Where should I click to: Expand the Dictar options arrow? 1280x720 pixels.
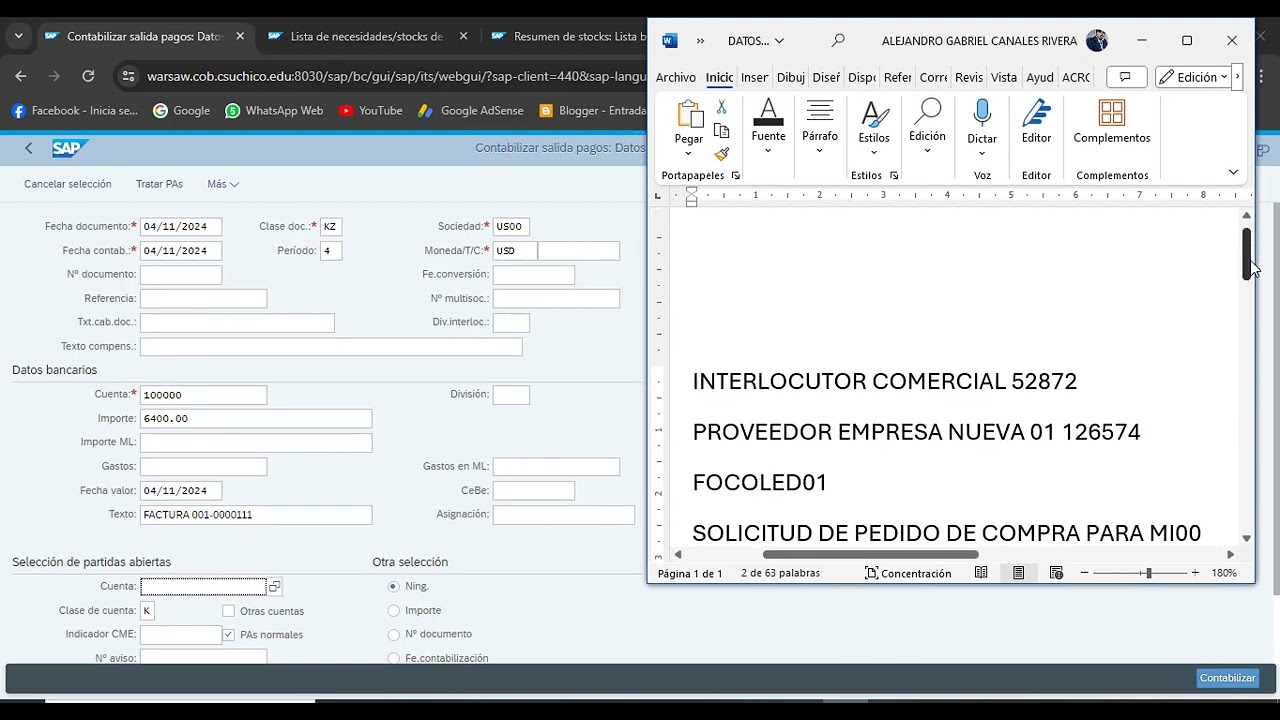pyautogui.click(x=982, y=153)
